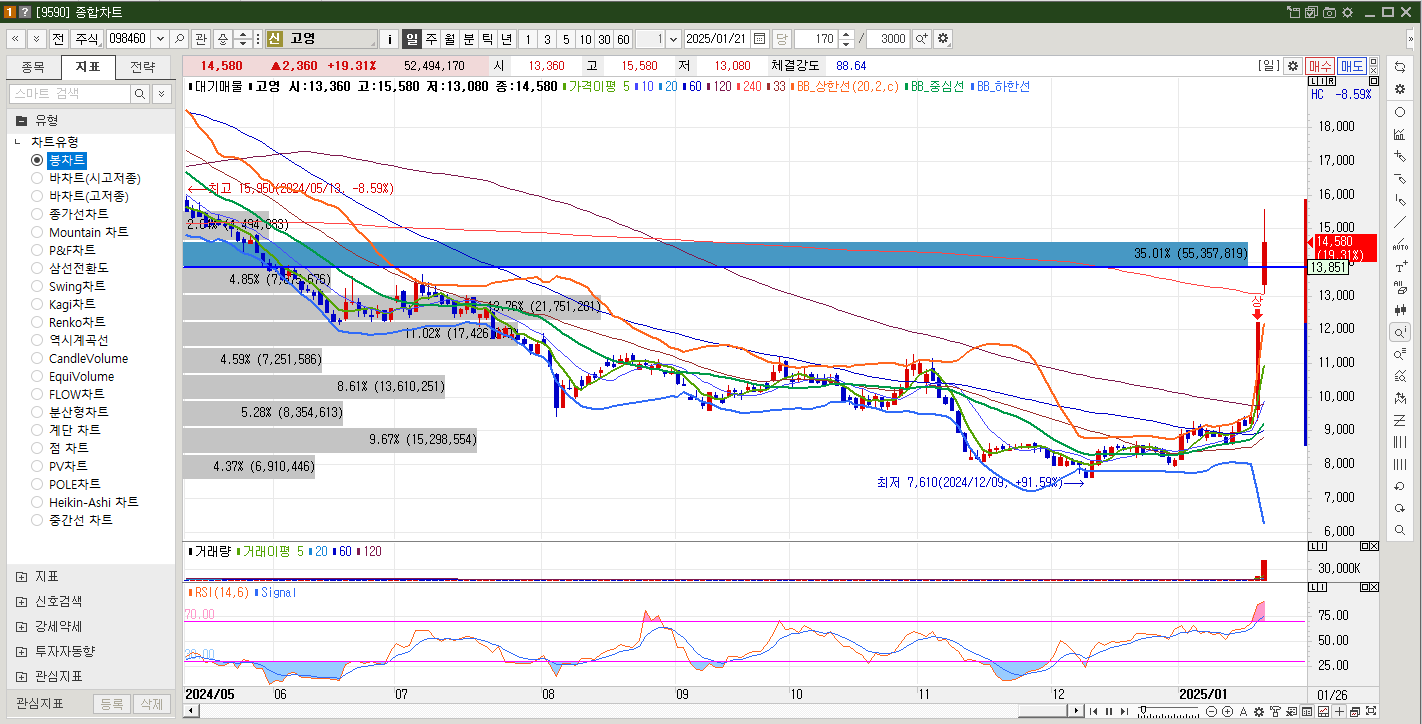Image resolution: width=1422 pixels, height=724 pixels.
Task: Select the 주 weekly period tab
Action: click(431, 39)
